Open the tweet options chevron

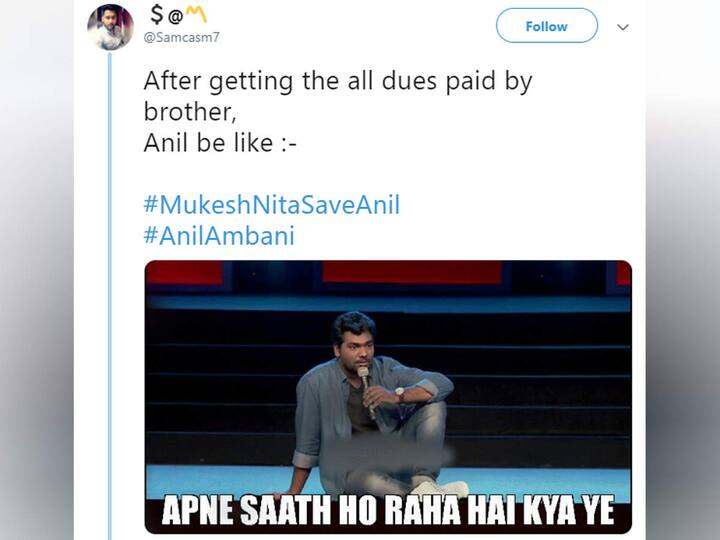(623, 27)
